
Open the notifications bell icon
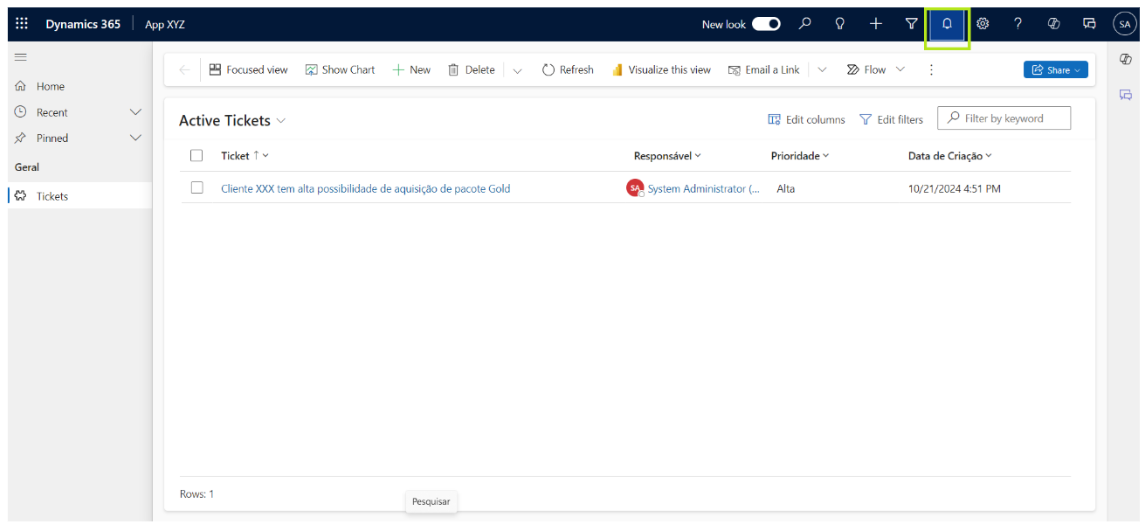[947, 25]
